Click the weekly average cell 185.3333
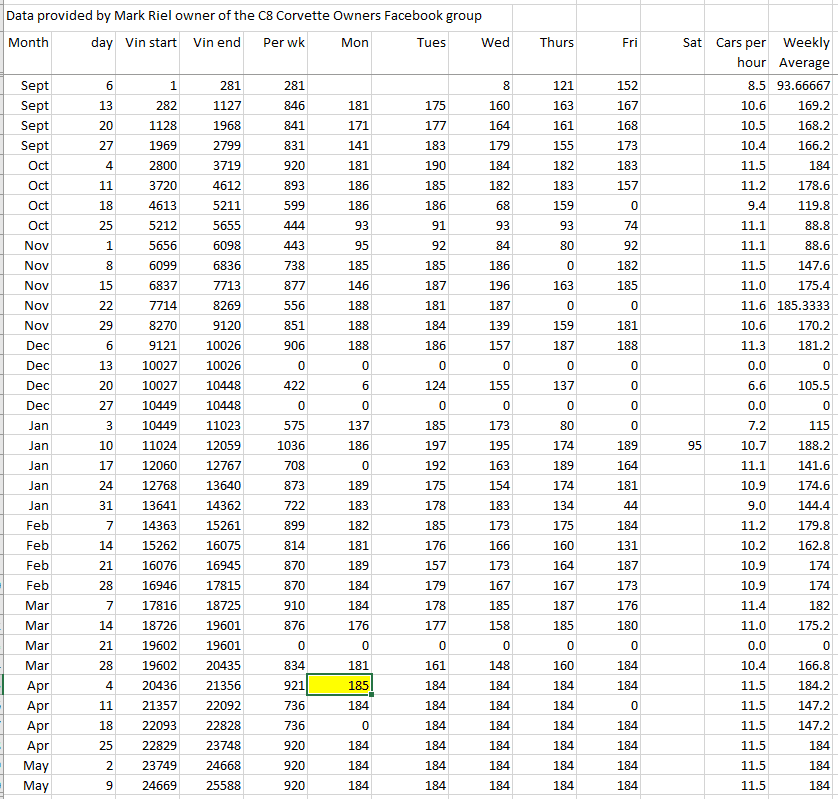838x799 pixels. click(805, 305)
